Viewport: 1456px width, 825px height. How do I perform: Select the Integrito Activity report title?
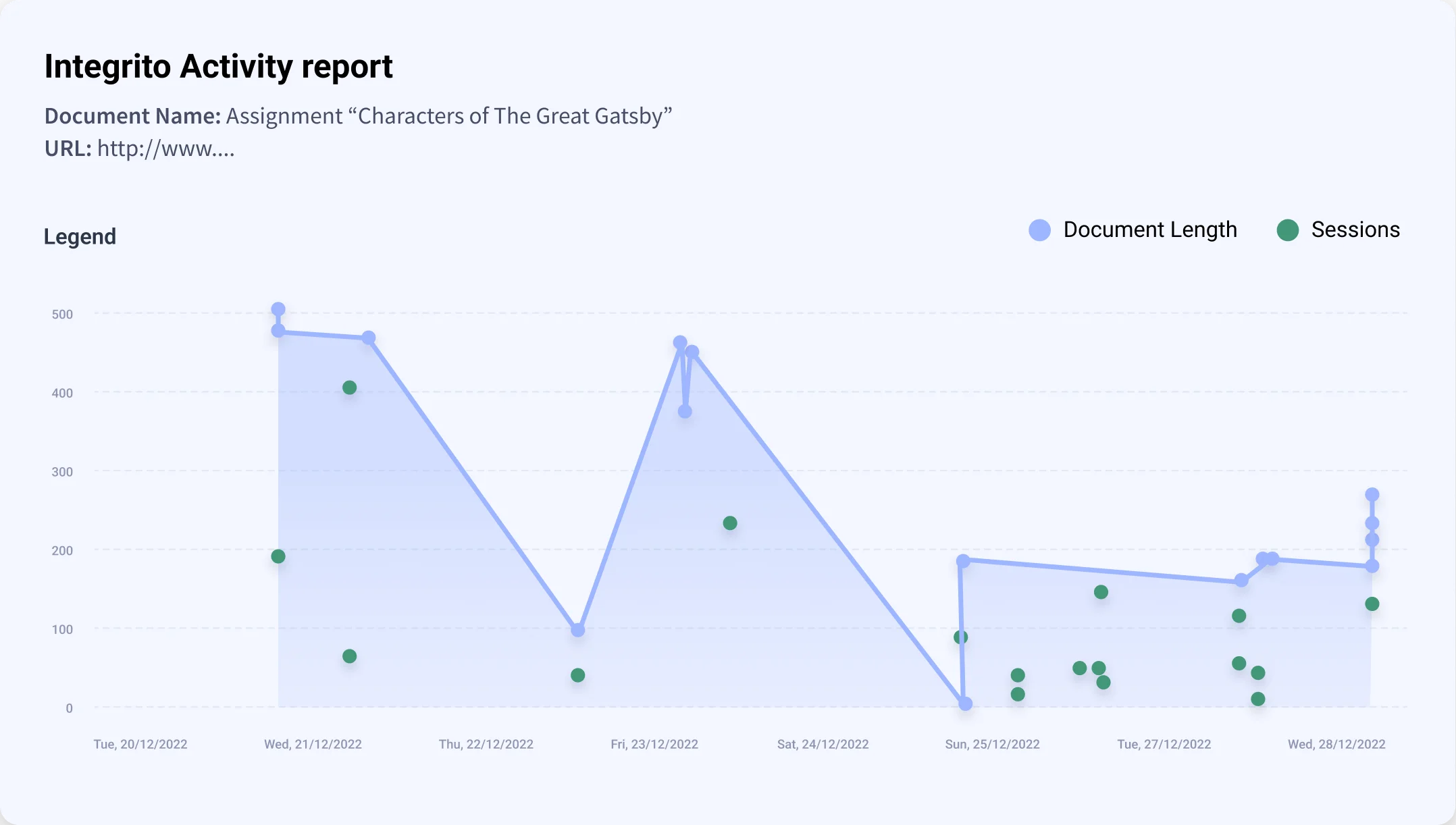(x=218, y=67)
